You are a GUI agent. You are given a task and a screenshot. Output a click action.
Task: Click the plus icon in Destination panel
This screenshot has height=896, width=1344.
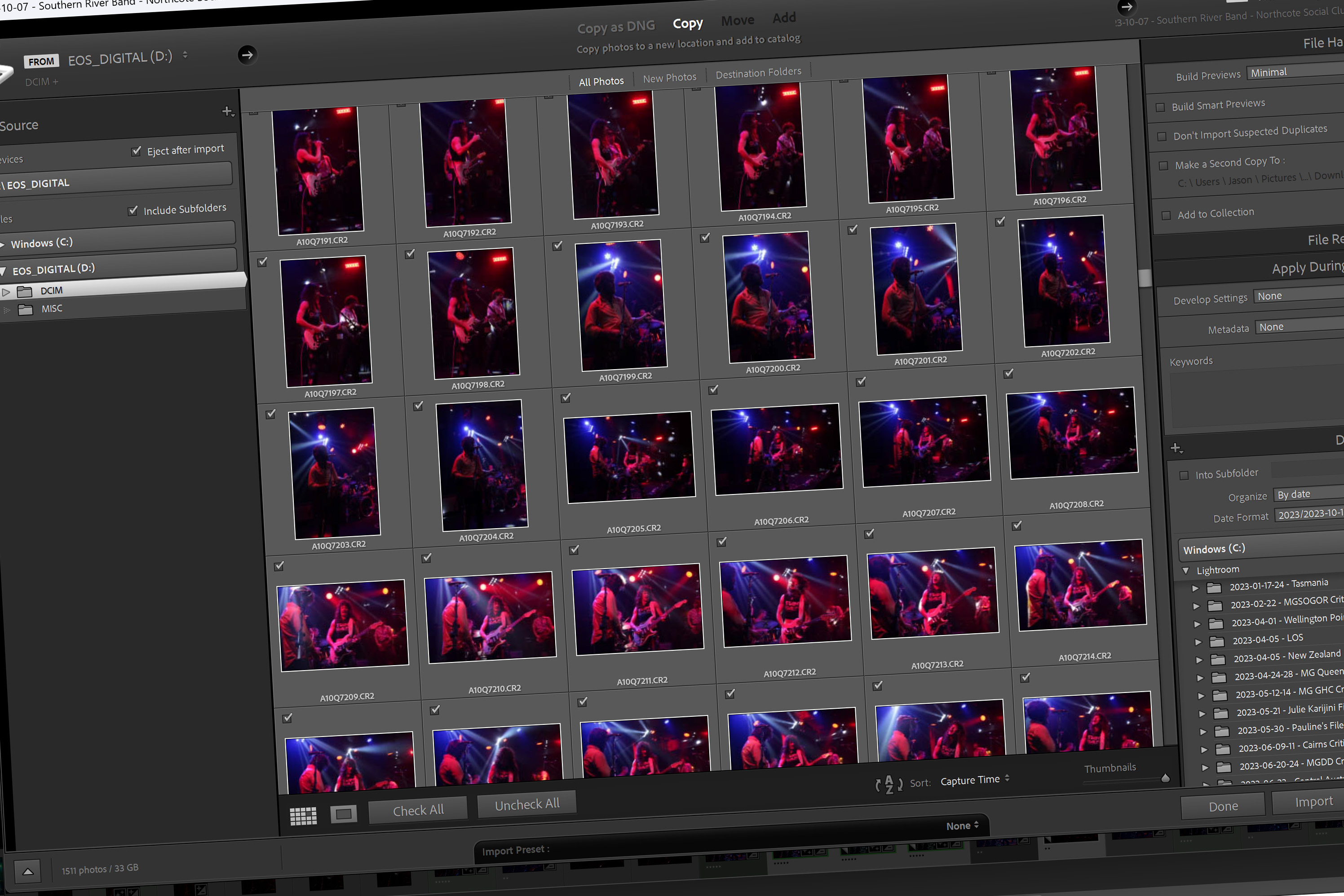tap(1176, 449)
